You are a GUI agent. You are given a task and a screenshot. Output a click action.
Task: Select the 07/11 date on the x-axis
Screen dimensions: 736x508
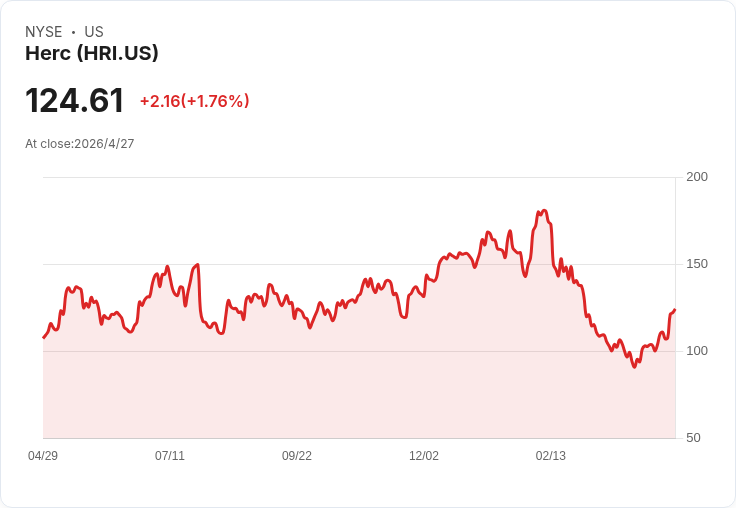pyautogui.click(x=170, y=456)
